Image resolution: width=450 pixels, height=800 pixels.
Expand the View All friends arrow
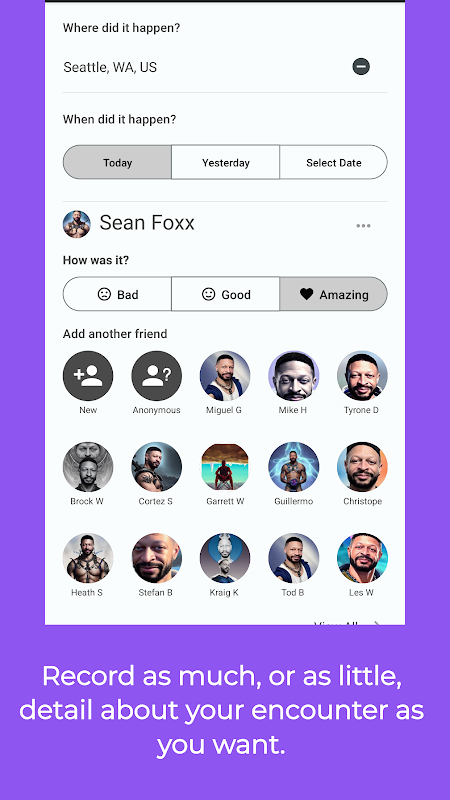pos(377,622)
